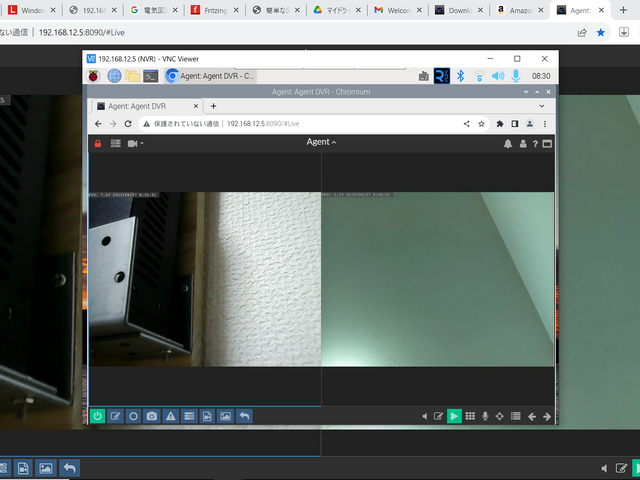Open the notifications bell in Agent DVR
The width and height of the screenshot is (640, 480).
click(508, 143)
